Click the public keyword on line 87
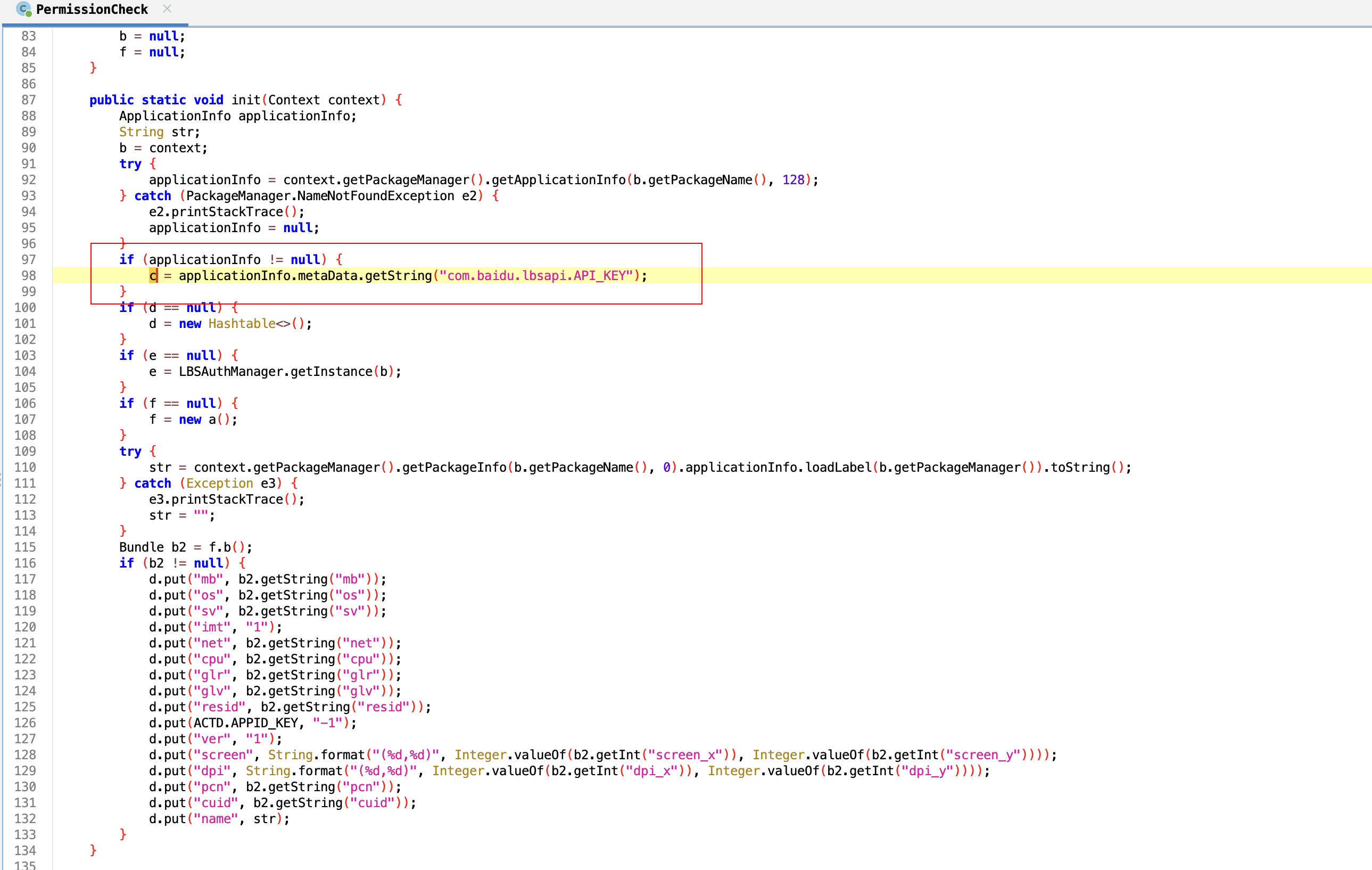This screenshot has width=1372, height=870. [x=112, y=100]
